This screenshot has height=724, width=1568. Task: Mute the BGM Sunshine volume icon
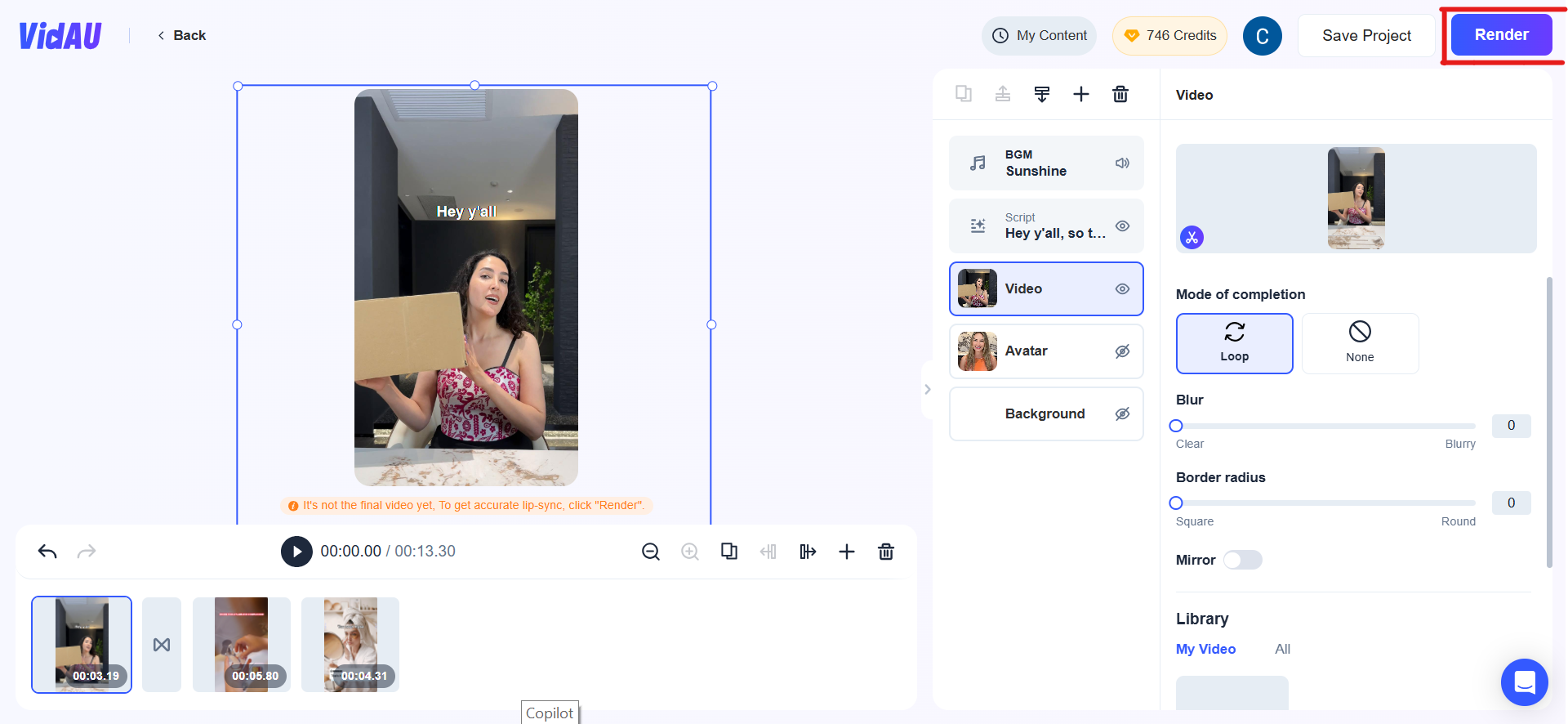(1123, 163)
